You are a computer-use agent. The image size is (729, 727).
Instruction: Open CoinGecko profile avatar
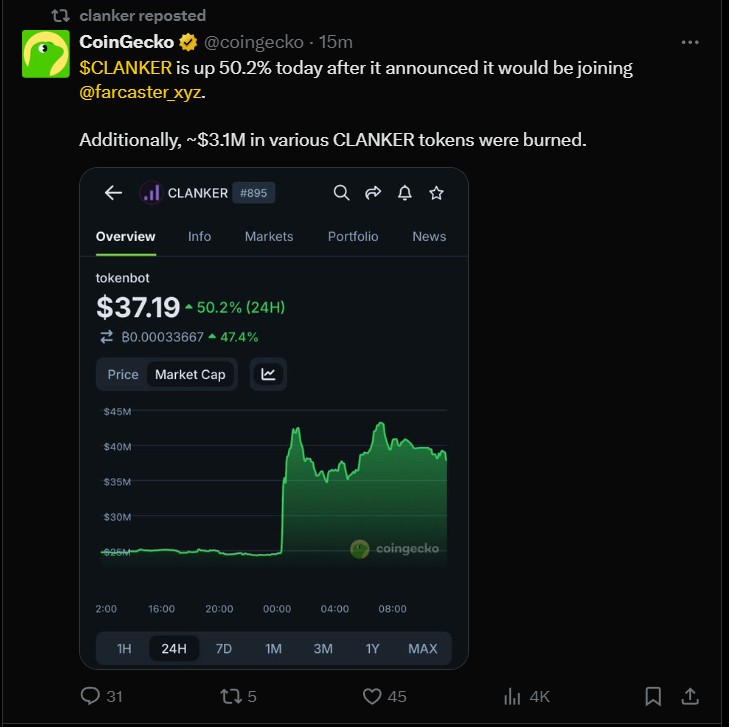(46, 55)
